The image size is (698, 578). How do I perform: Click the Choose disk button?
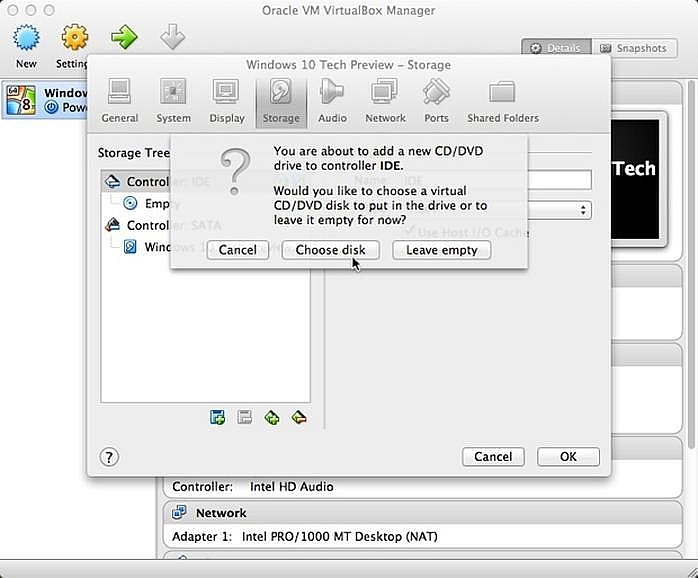[x=331, y=250]
